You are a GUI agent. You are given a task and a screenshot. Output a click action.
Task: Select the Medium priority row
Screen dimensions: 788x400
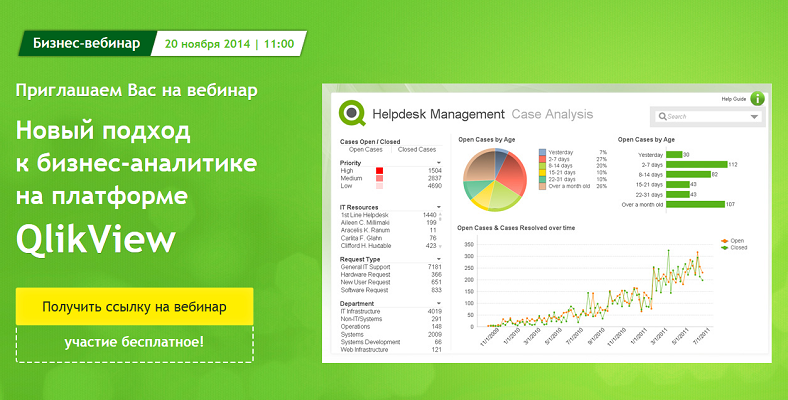pos(391,178)
